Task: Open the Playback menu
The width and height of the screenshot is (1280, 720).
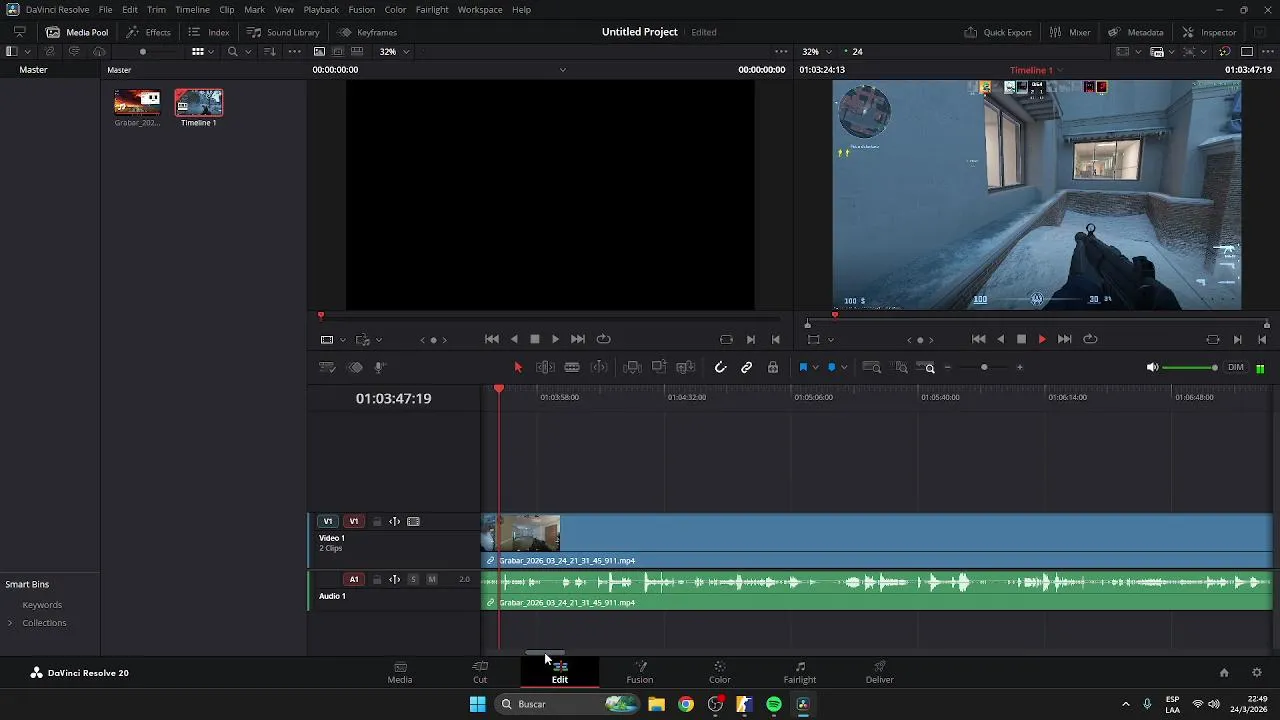Action: click(321, 9)
